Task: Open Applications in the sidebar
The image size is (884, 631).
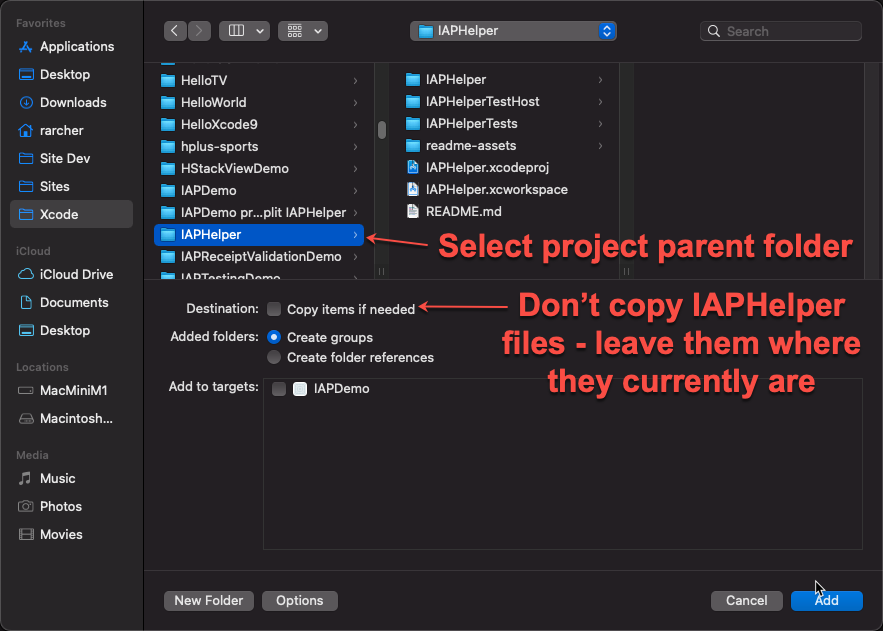Action: [71, 46]
